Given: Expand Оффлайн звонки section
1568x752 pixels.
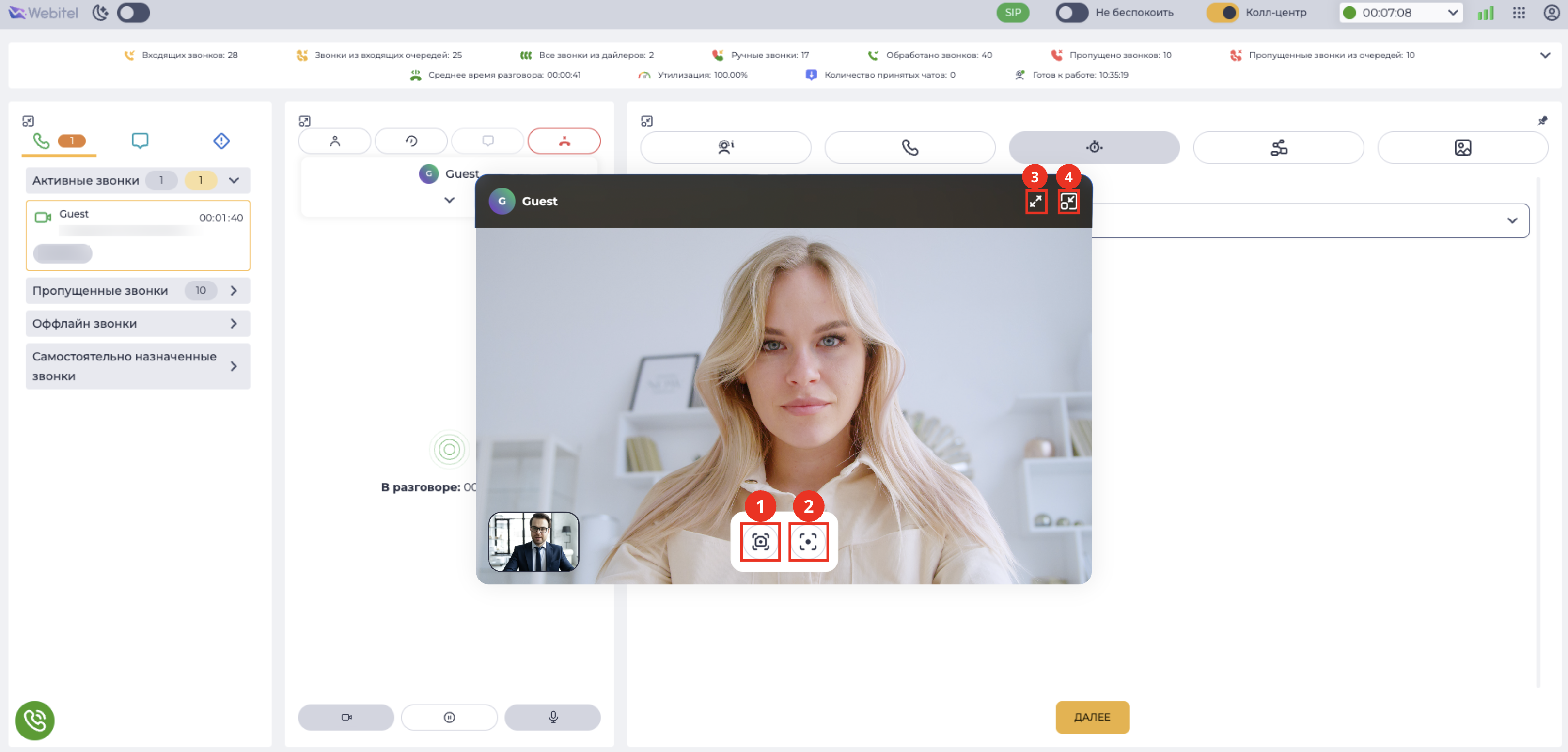Looking at the screenshot, I should click(x=234, y=323).
